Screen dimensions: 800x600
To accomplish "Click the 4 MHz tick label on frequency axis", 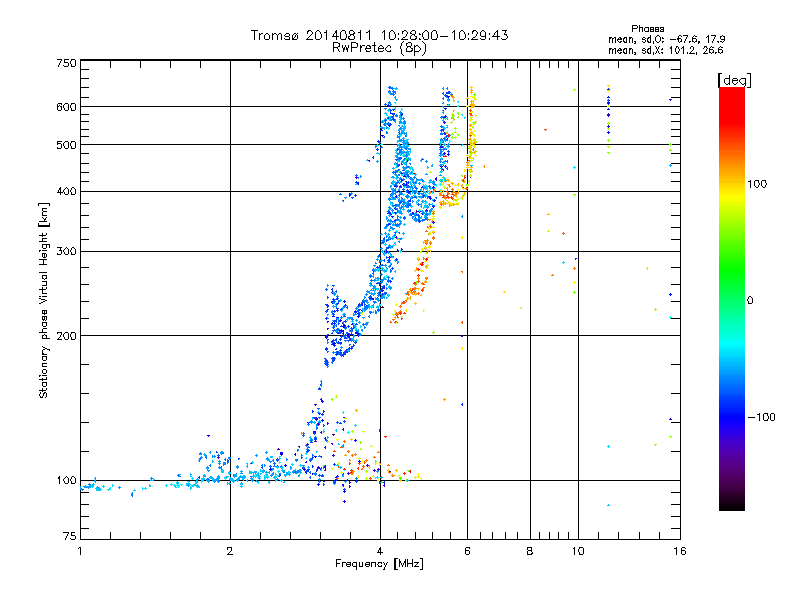I will [x=380, y=551].
